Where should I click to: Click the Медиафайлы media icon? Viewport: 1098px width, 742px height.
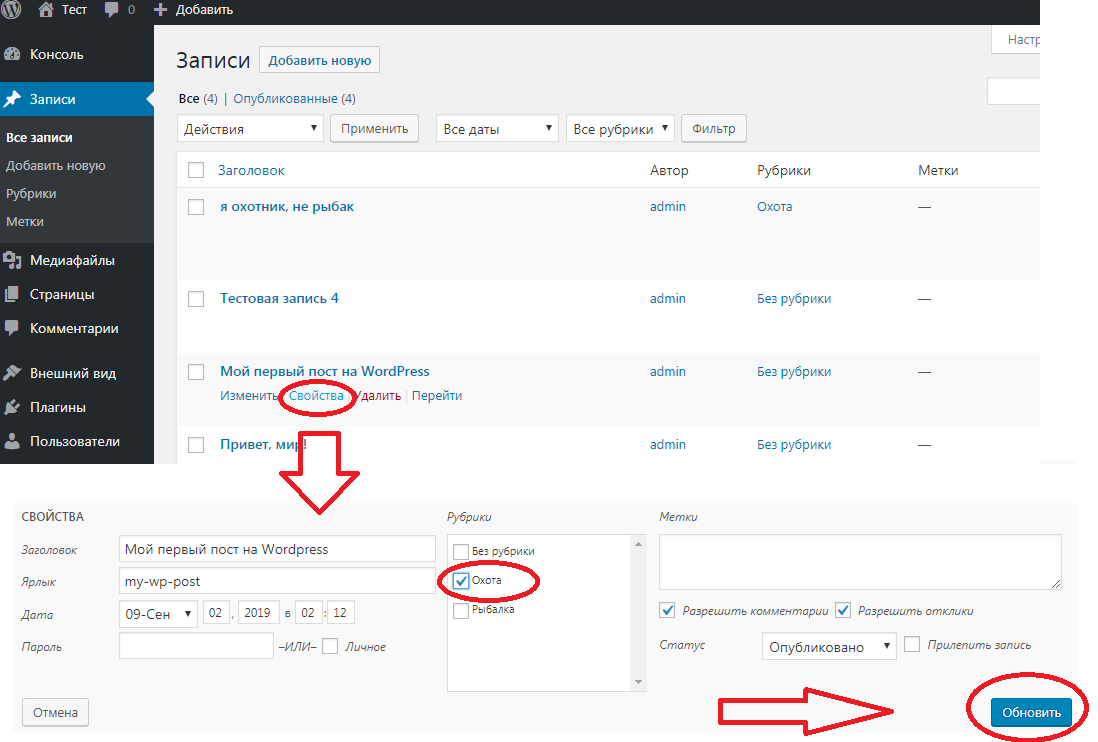click(13, 261)
